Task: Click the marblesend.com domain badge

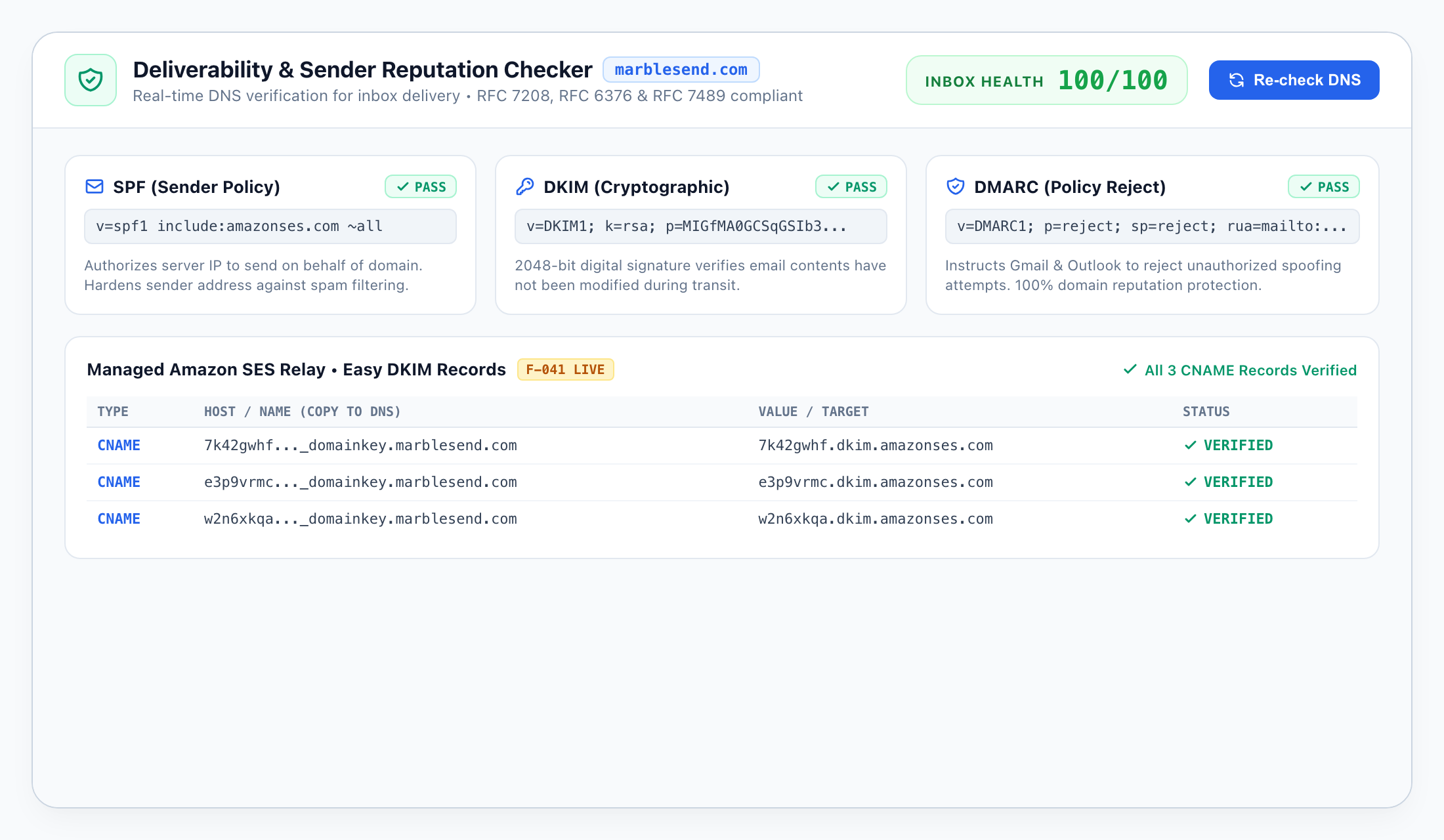Action: [x=681, y=70]
